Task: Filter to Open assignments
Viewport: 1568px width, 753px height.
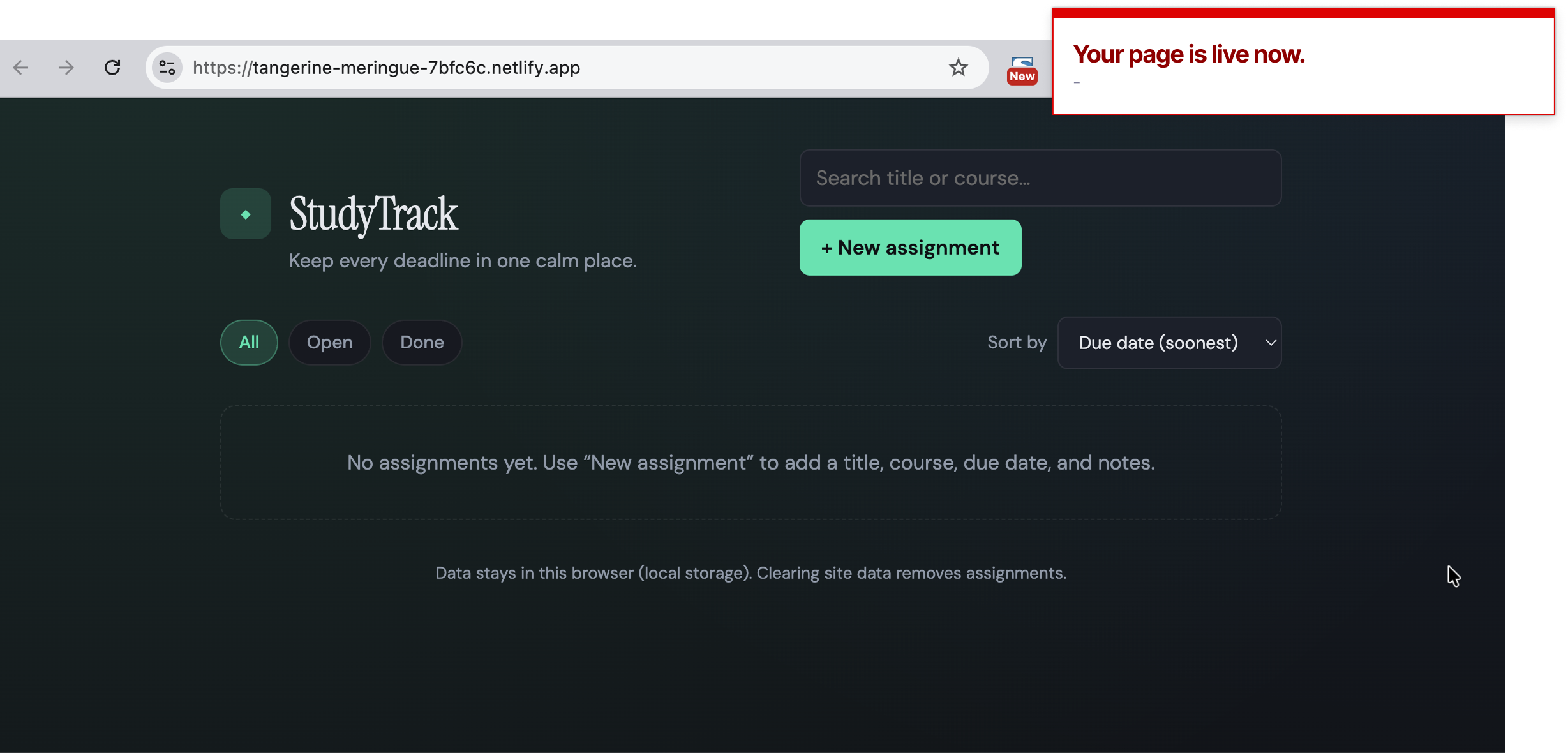Action: coord(329,343)
